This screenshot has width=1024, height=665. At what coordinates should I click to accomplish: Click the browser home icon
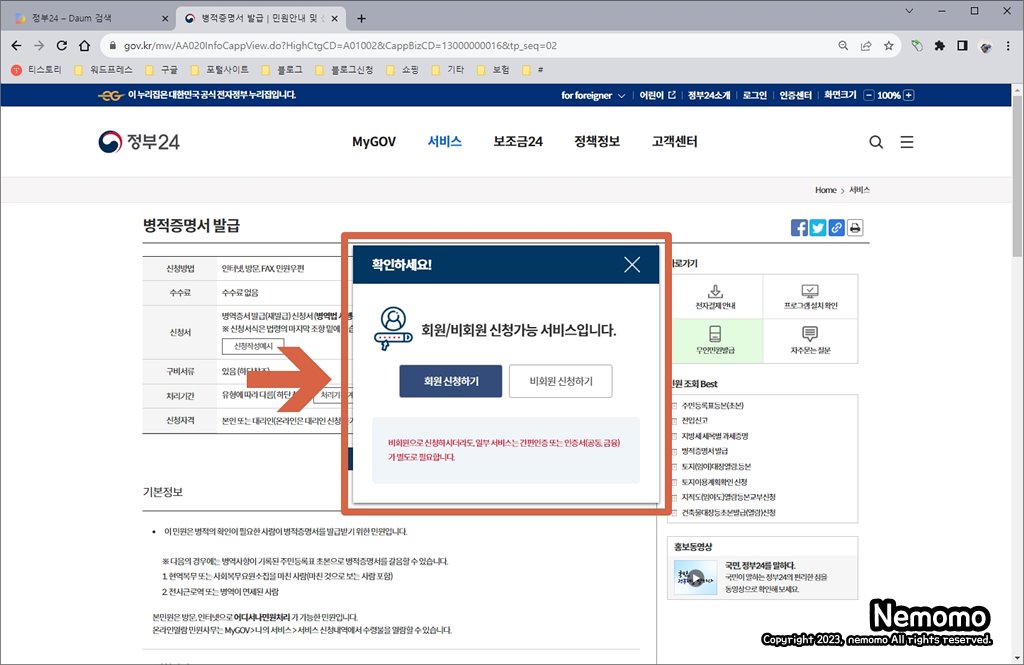click(84, 46)
